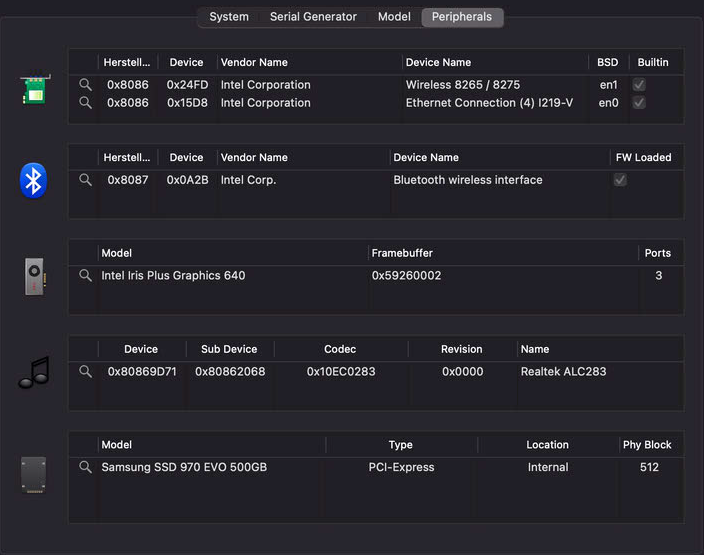Click magnifier beside Realtek ALC283 row

85,372
